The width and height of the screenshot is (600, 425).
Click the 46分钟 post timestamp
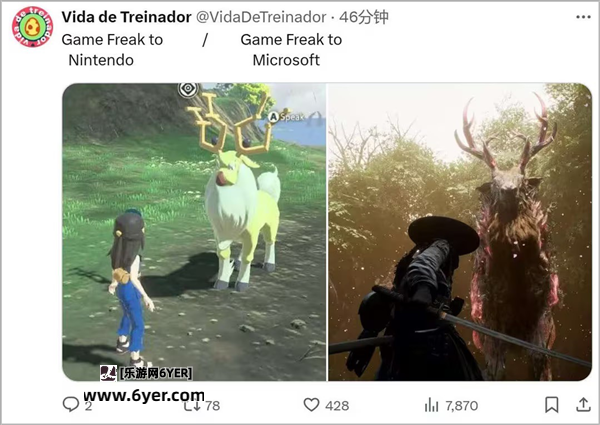[364, 17]
